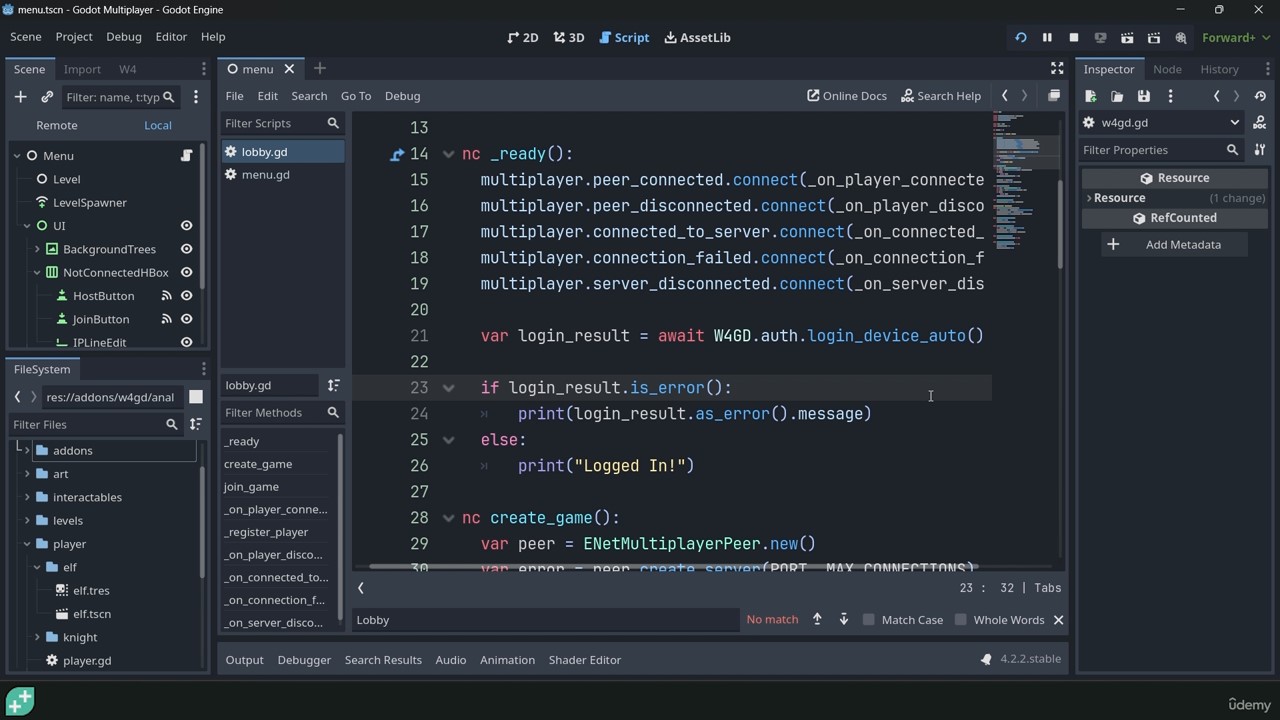The height and width of the screenshot is (720, 1280).
Task: Stop the running project
Action: coord(1074,38)
